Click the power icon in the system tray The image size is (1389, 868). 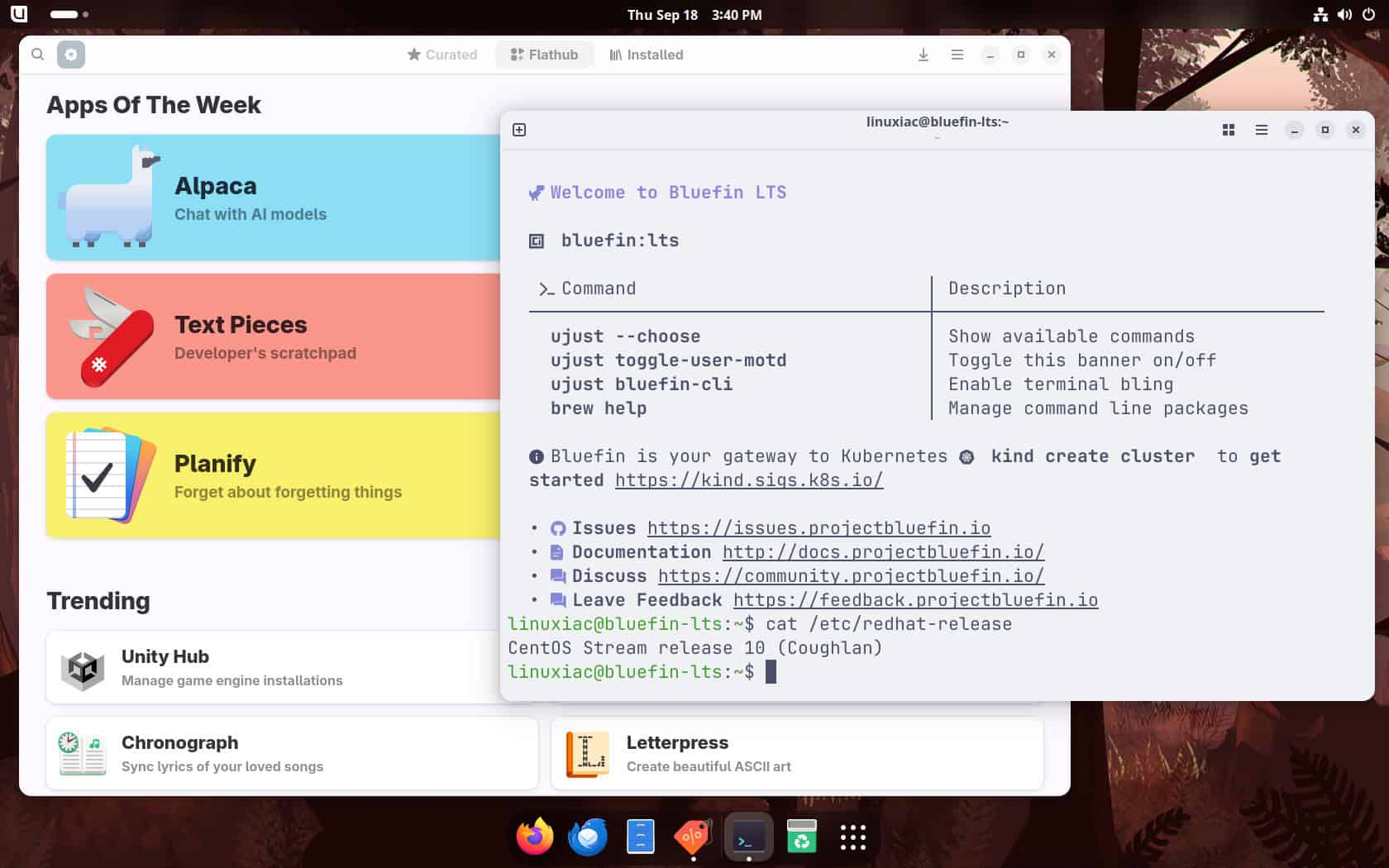point(1370,14)
